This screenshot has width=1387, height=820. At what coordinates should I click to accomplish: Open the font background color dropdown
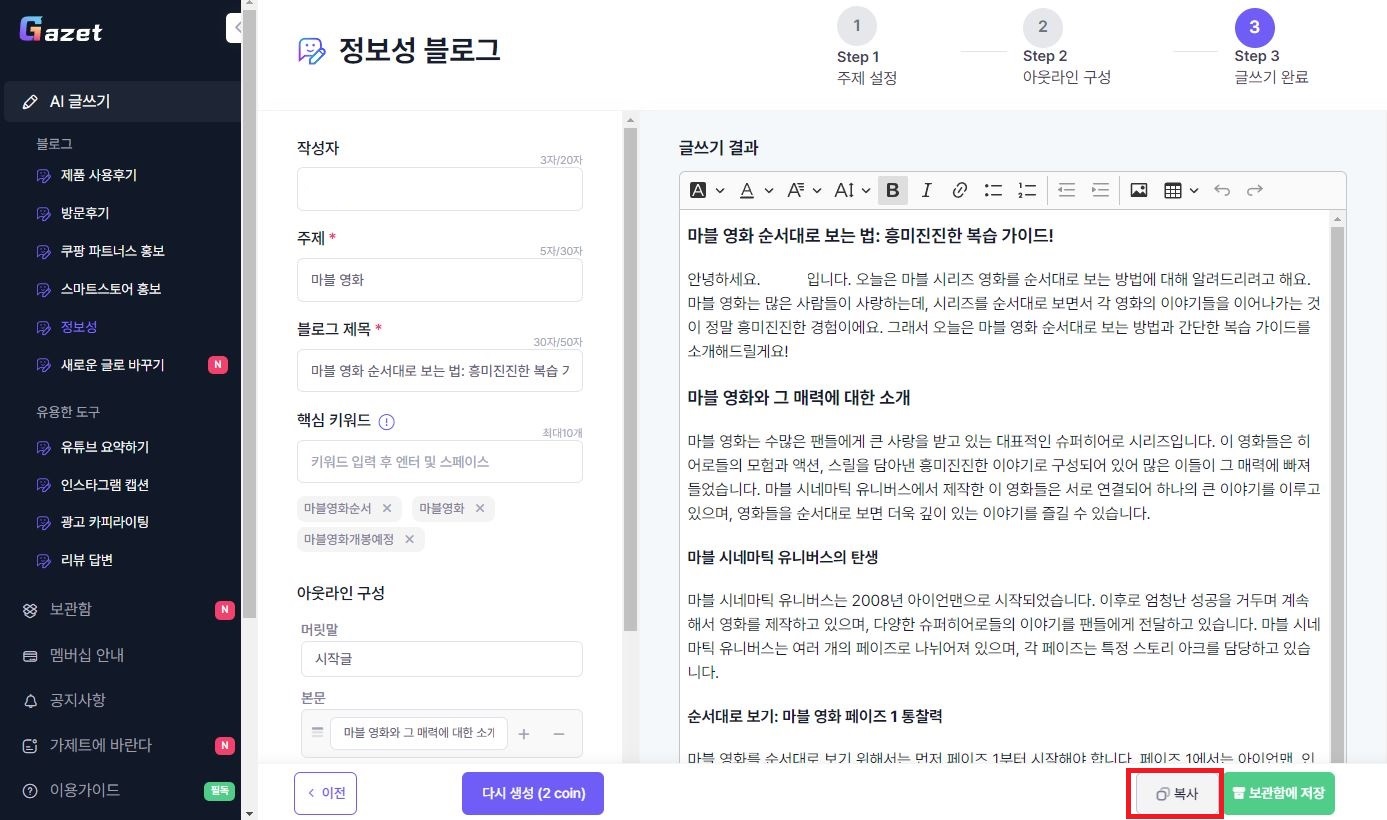[707, 190]
